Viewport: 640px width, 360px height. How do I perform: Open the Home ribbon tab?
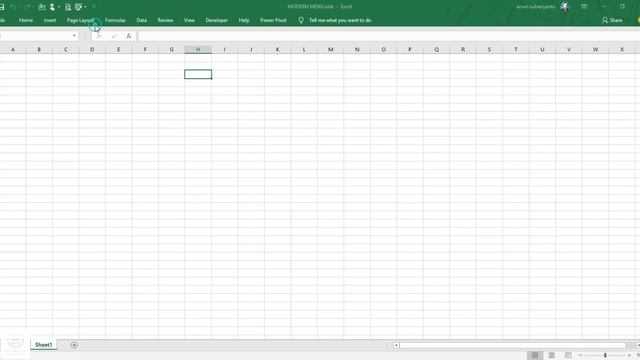[x=26, y=20]
